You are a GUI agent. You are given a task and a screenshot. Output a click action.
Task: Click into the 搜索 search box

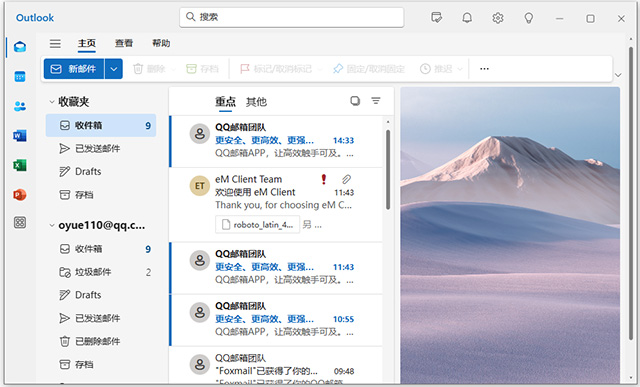pos(291,17)
